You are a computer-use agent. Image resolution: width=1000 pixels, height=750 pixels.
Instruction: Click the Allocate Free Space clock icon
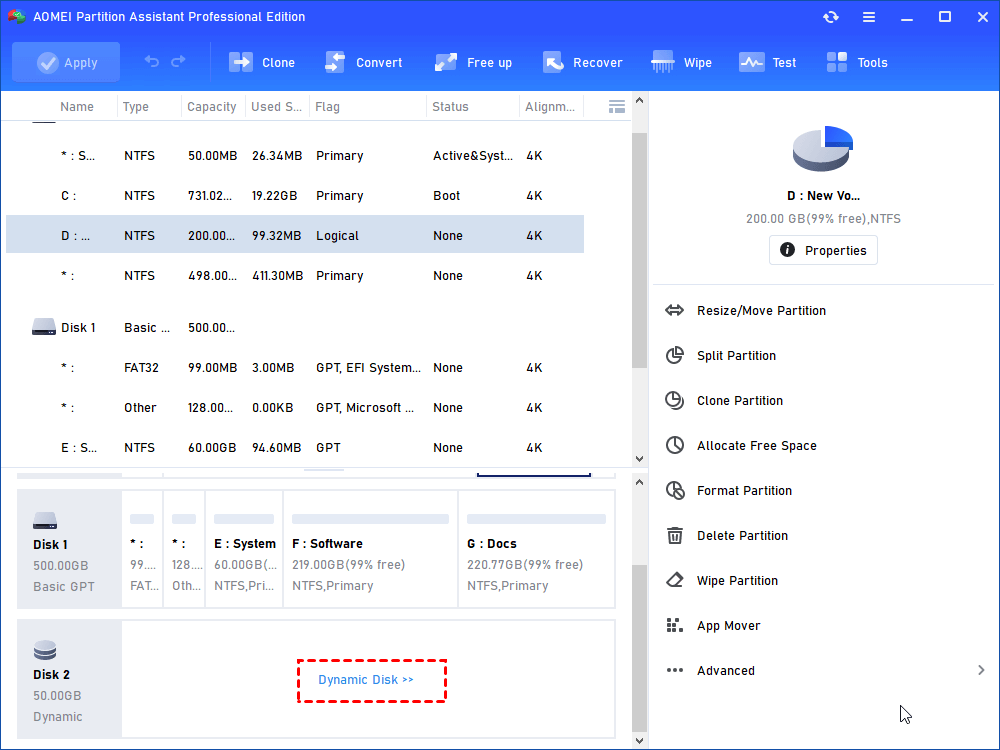(x=675, y=445)
